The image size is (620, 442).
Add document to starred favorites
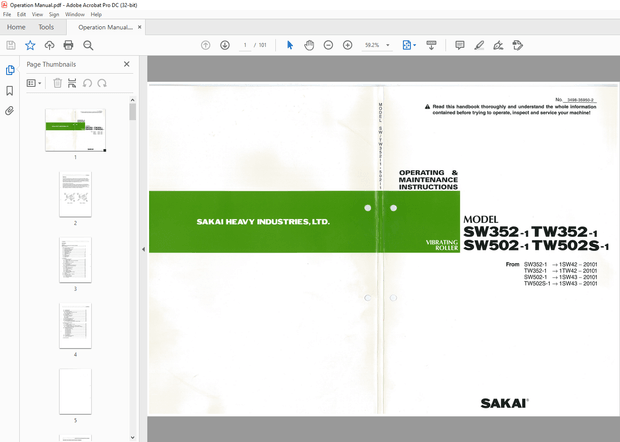pyautogui.click(x=30, y=45)
